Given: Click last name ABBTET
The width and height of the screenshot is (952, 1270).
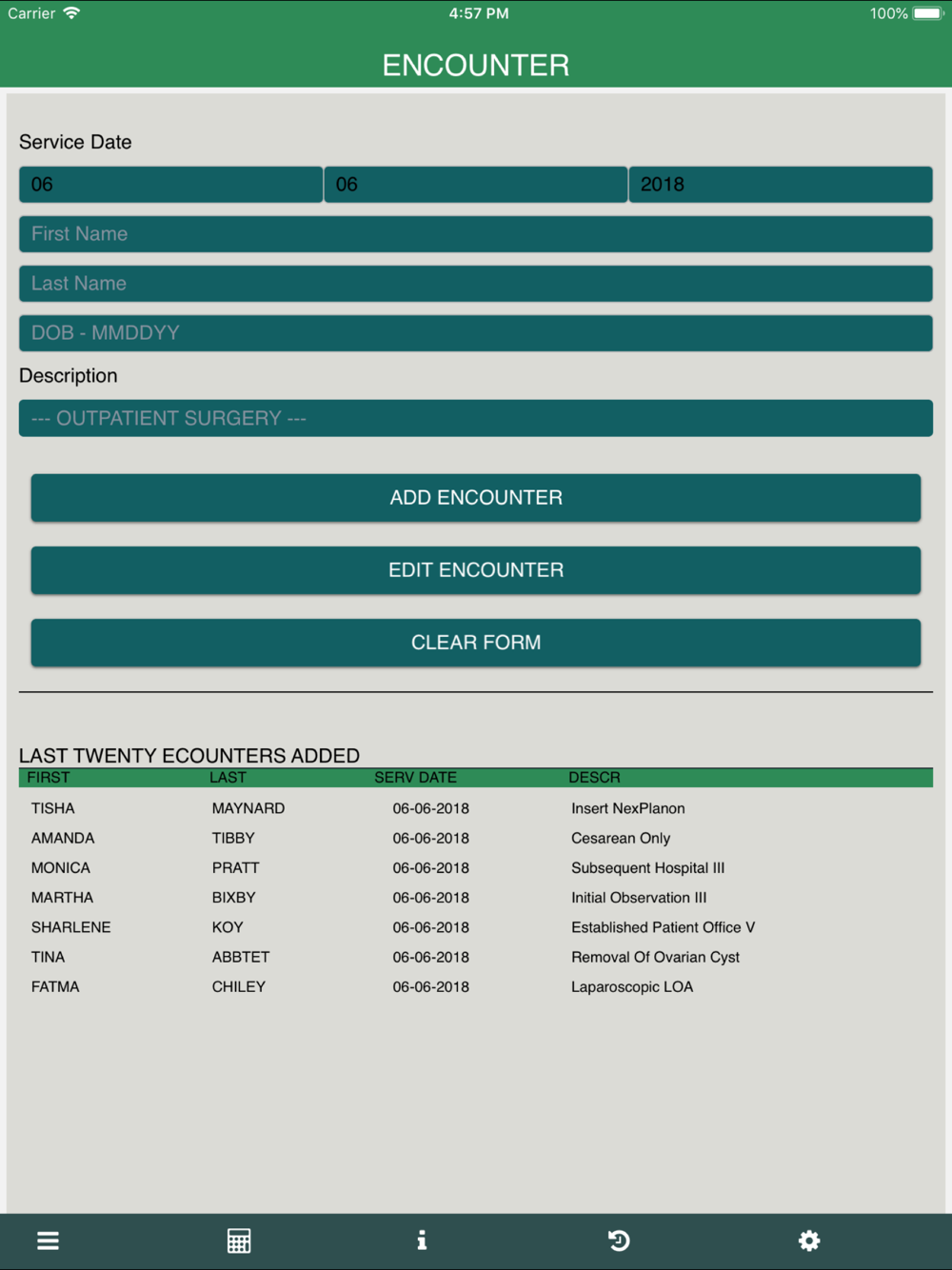Looking at the screenshot, I should 241,957.
